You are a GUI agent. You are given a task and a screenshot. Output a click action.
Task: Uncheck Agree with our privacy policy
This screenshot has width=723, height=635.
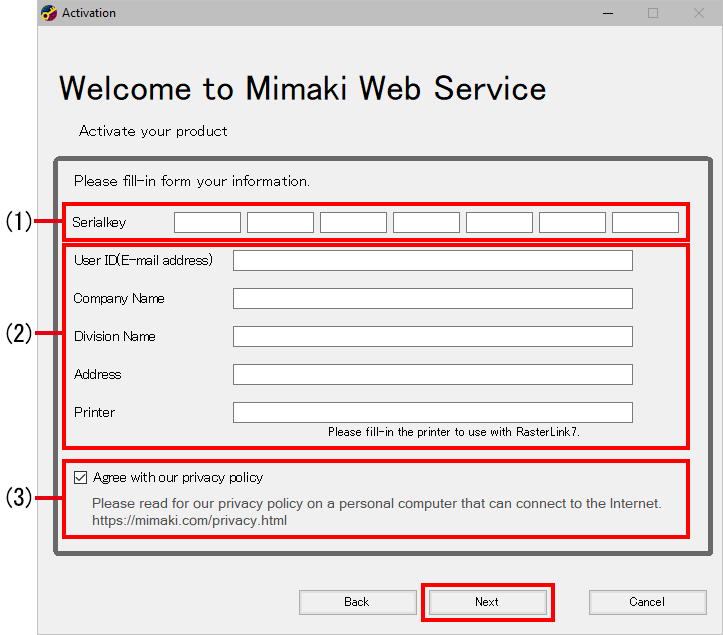[80, 477]
